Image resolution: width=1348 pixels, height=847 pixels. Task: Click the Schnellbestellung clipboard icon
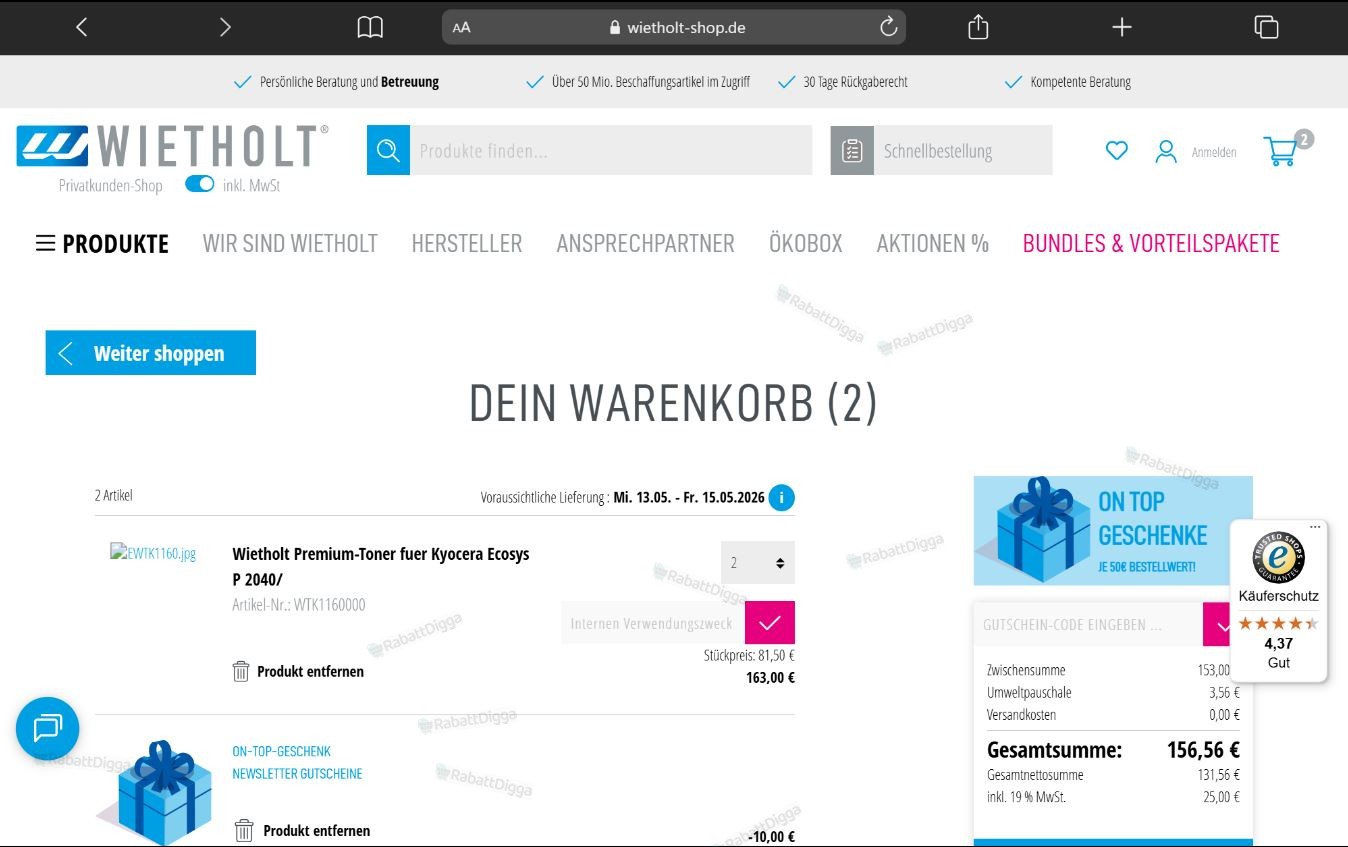852,150
